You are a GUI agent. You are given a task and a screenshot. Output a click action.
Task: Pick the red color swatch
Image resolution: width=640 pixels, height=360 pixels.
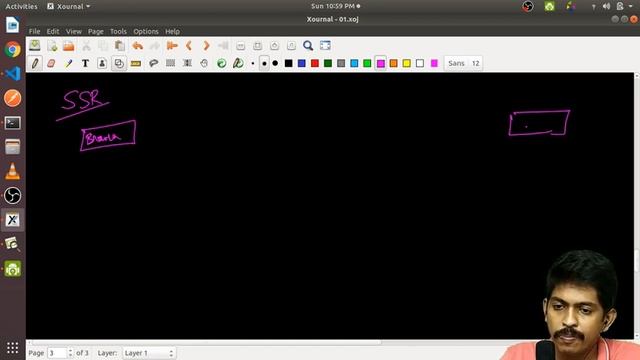[315, 63]
